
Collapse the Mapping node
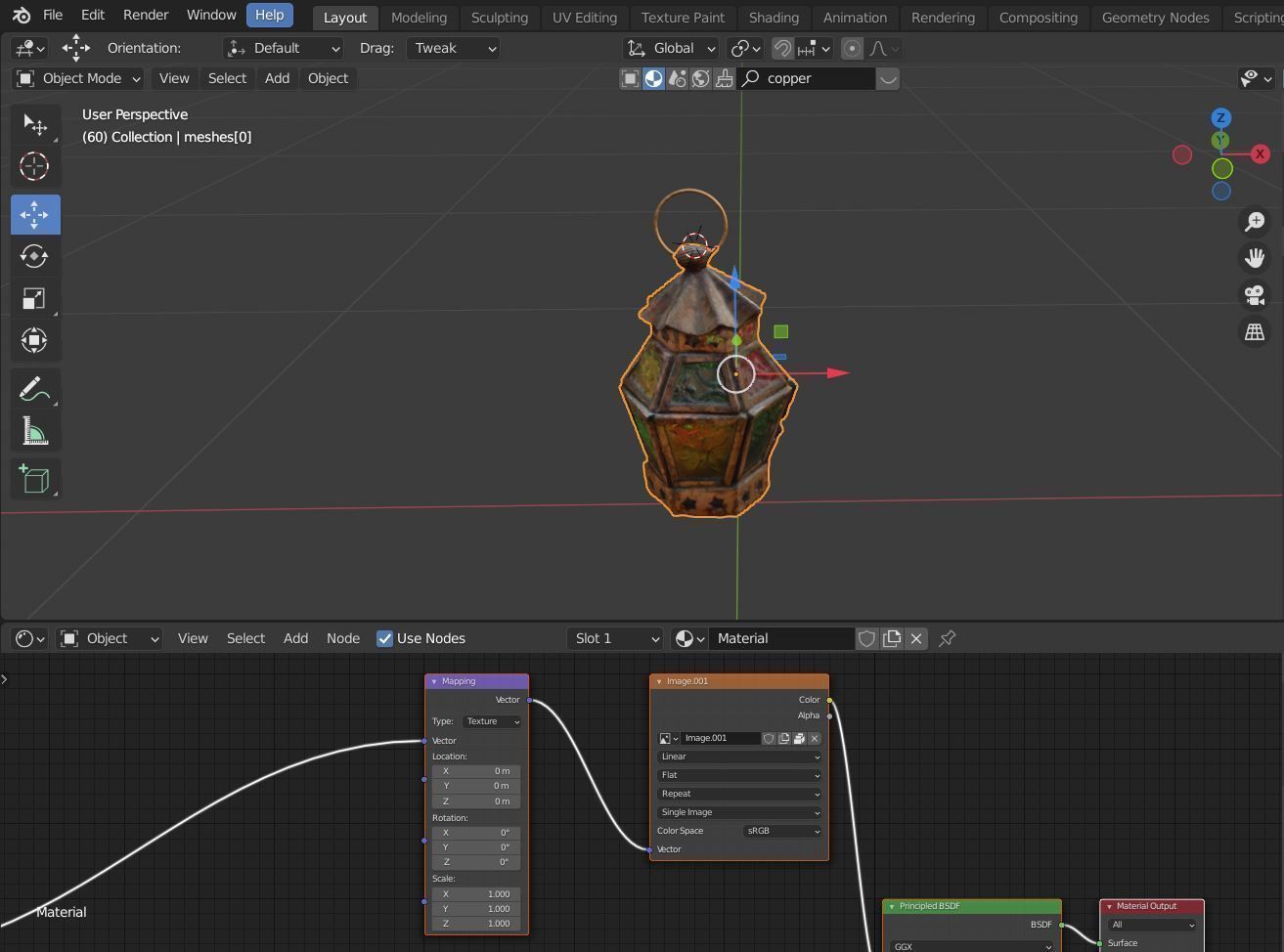pyautogui.click(x=433, y=681)
